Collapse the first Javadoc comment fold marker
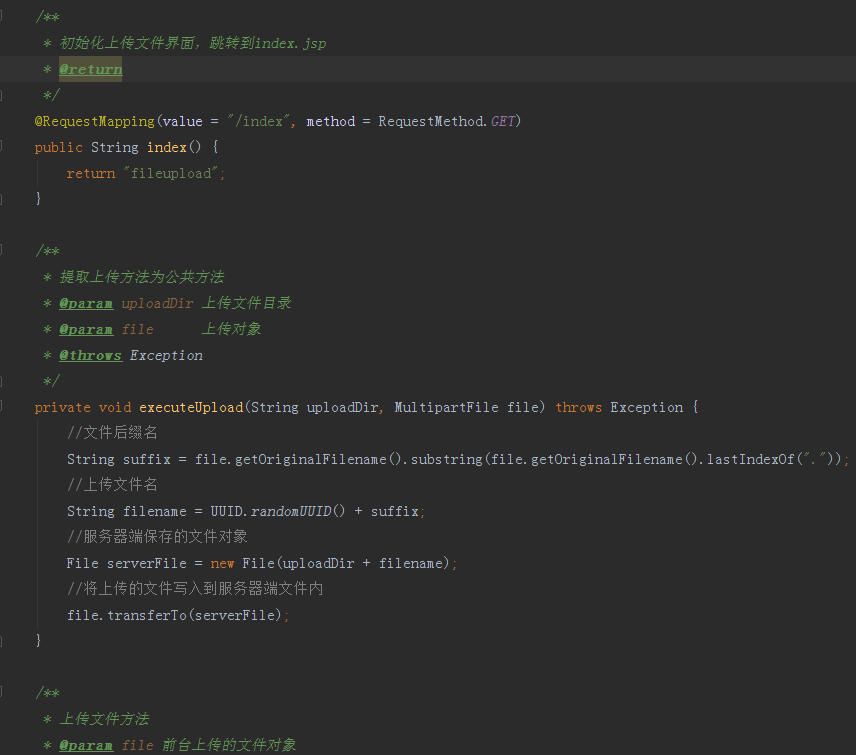This screenshot has width=856, height=755. [3, 17]
